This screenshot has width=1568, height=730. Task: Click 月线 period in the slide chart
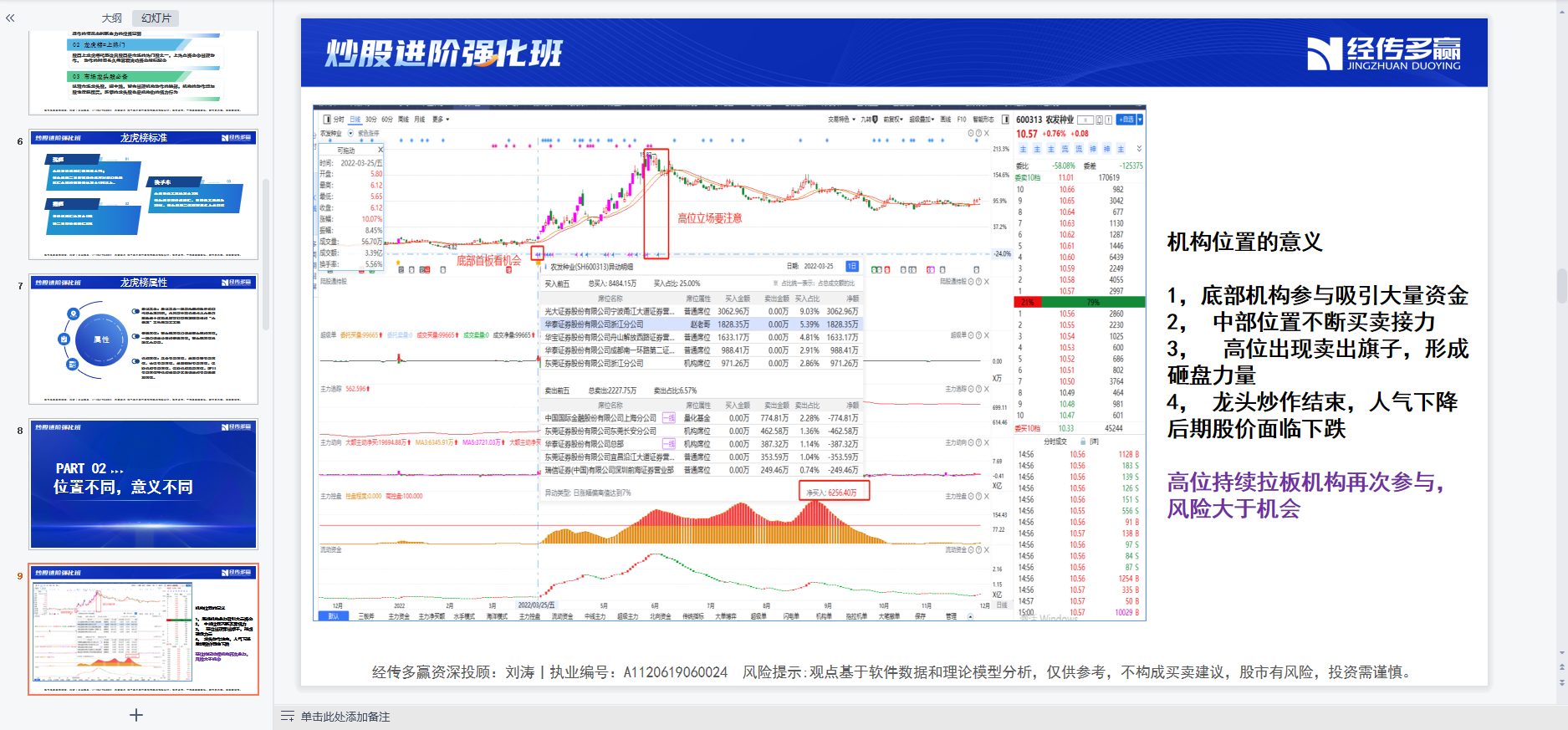coord(420,120)
